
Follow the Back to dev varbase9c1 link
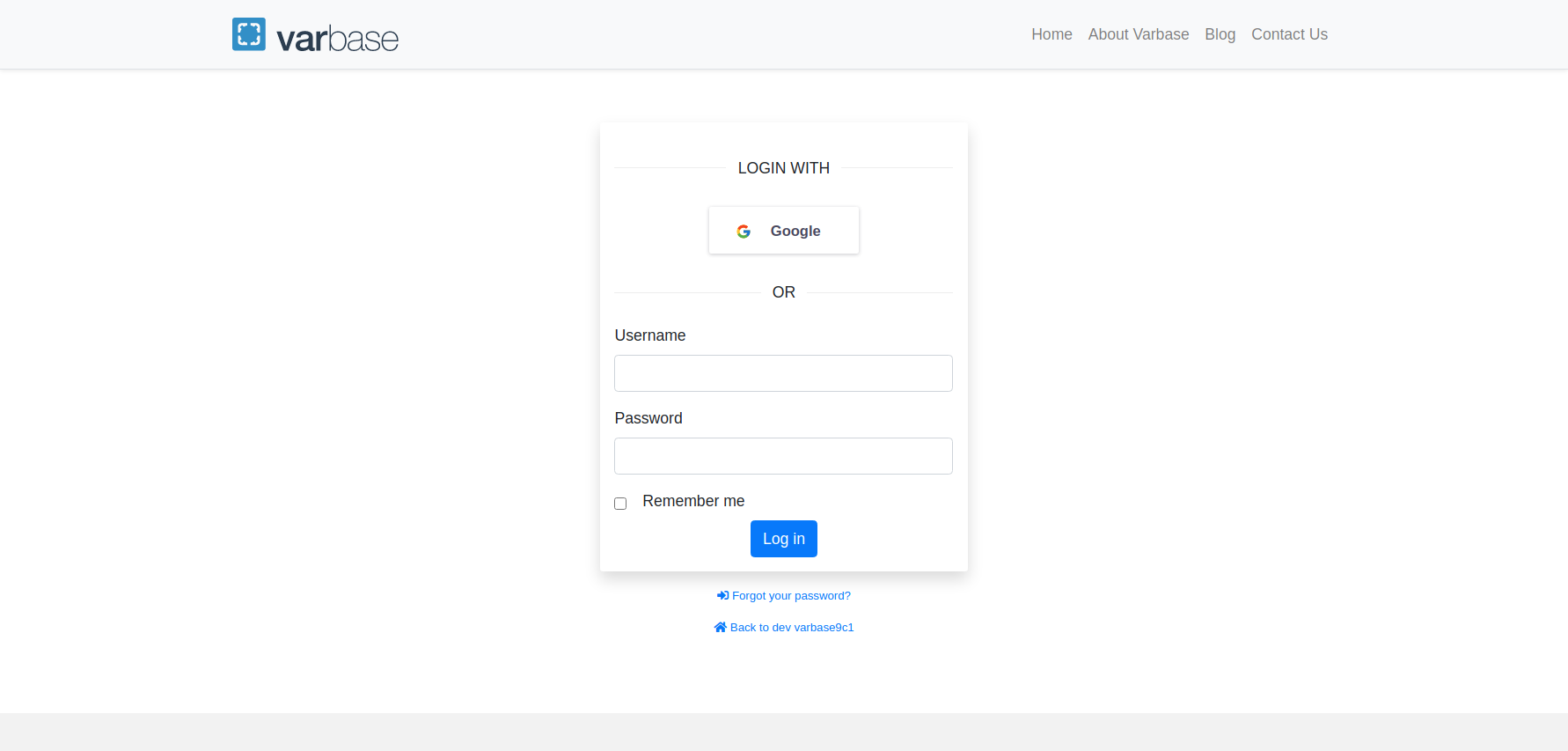click(x=792, y=628)
